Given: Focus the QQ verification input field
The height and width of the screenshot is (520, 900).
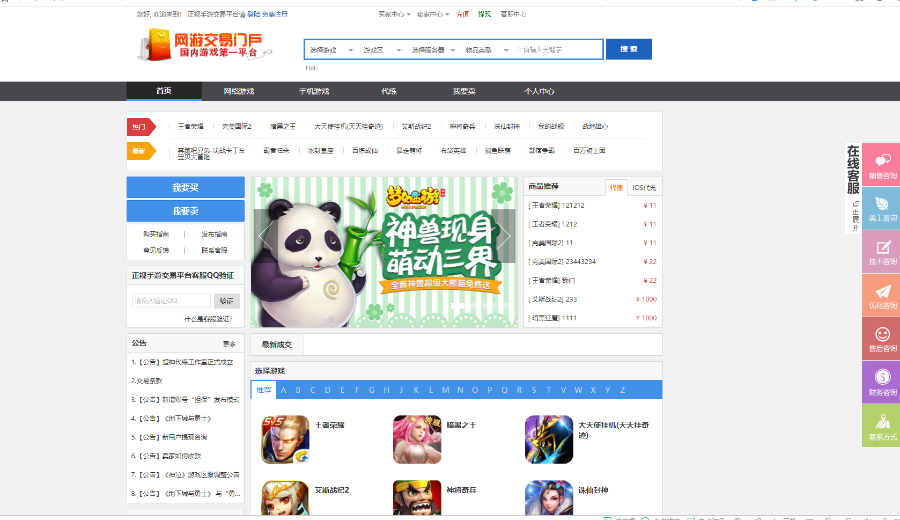Looking at the screenshot, I should pos(171,301).
